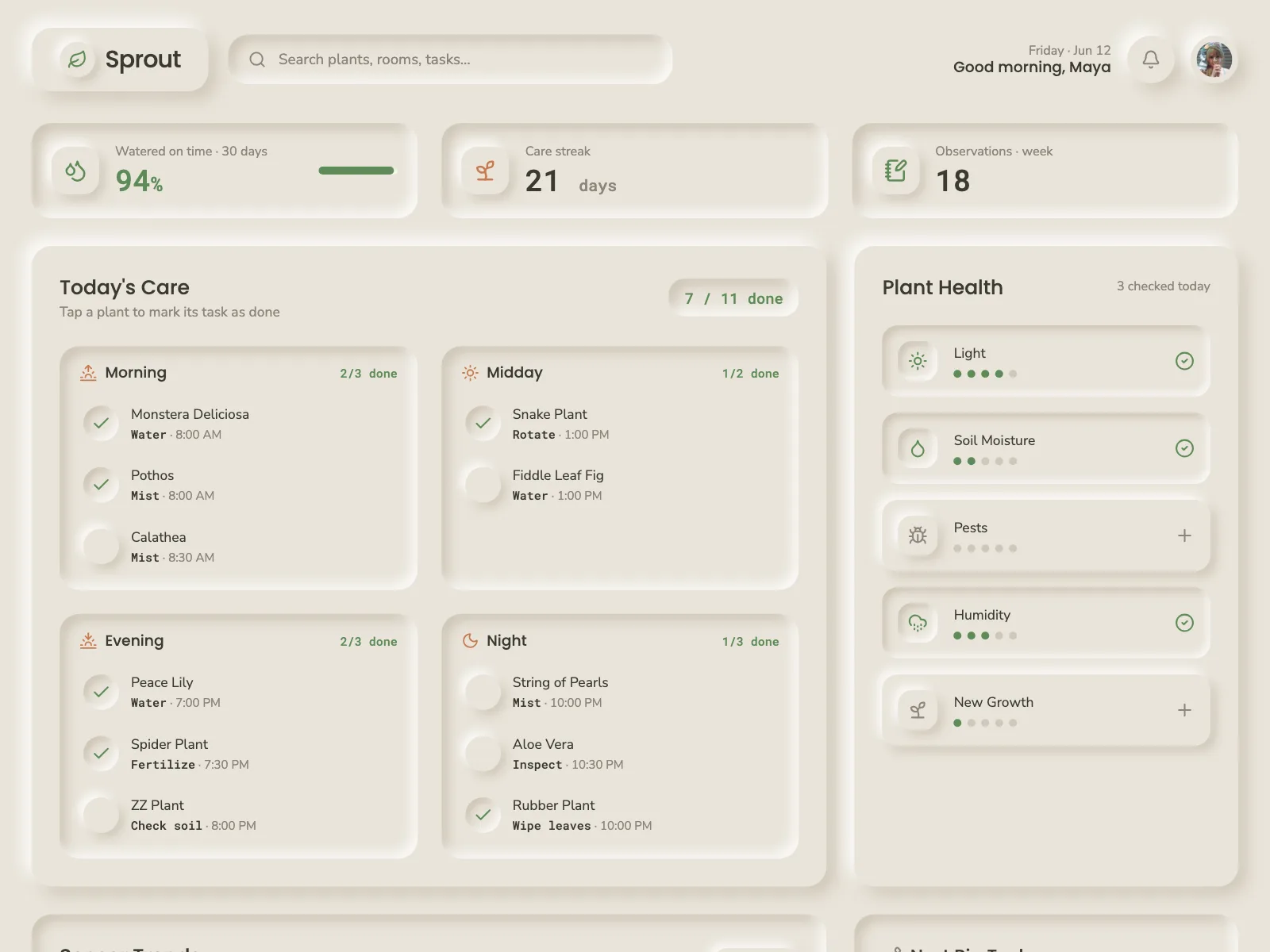Click the sun icon beside Midday
Viewport: 1270px width, 952px height.
click(x=470, y=373)
